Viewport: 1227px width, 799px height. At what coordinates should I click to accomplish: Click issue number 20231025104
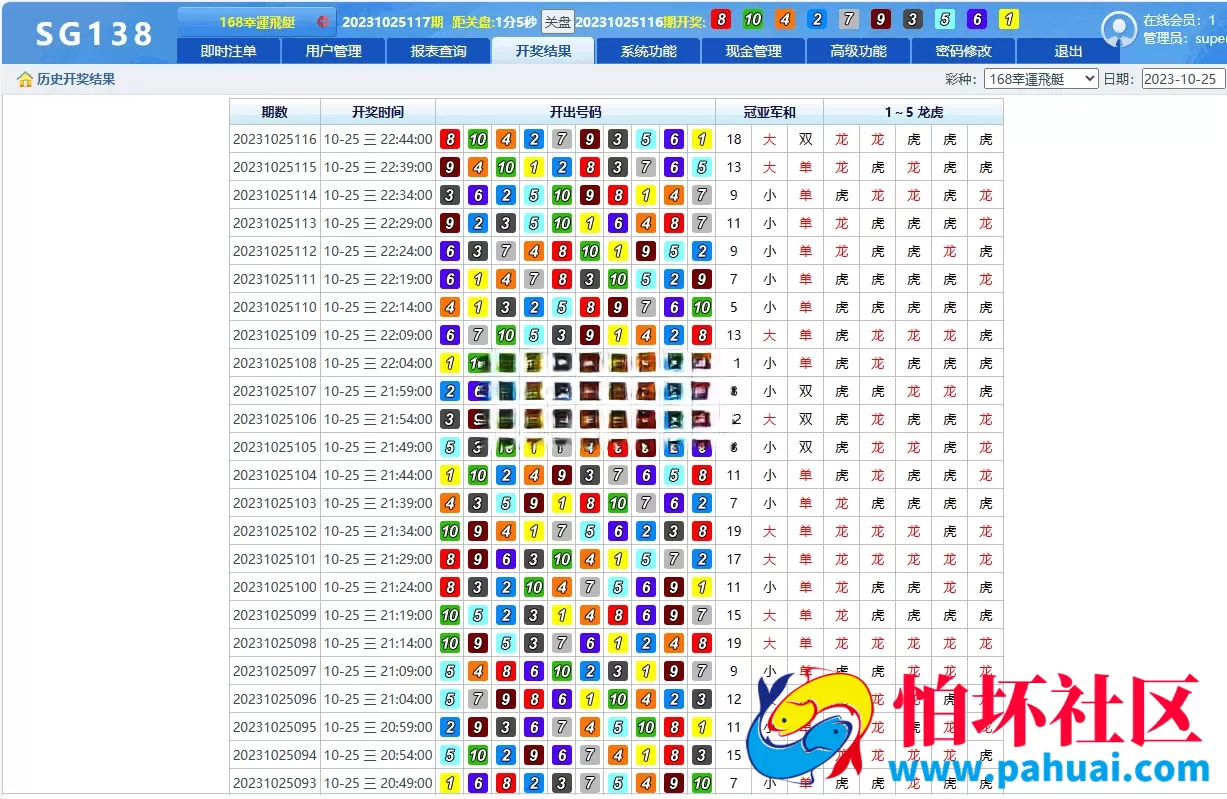[x=275, y=476]
